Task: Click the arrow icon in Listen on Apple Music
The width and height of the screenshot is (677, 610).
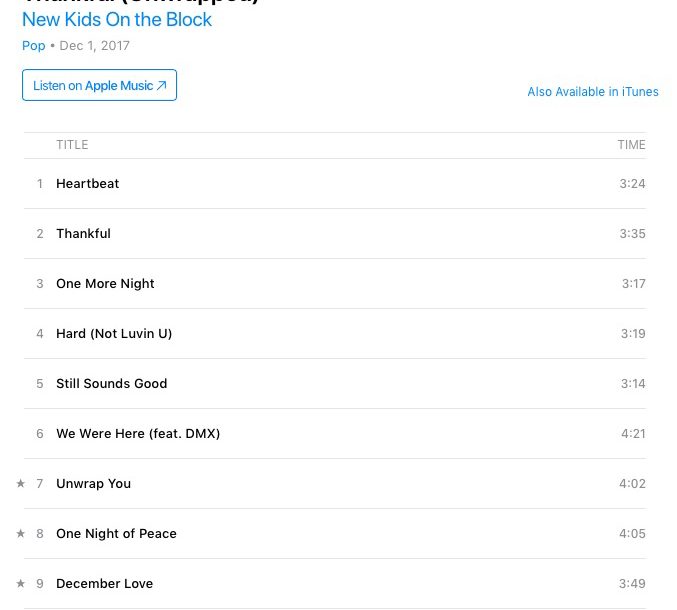Action: pyautogui.click(x=161, y=85)
